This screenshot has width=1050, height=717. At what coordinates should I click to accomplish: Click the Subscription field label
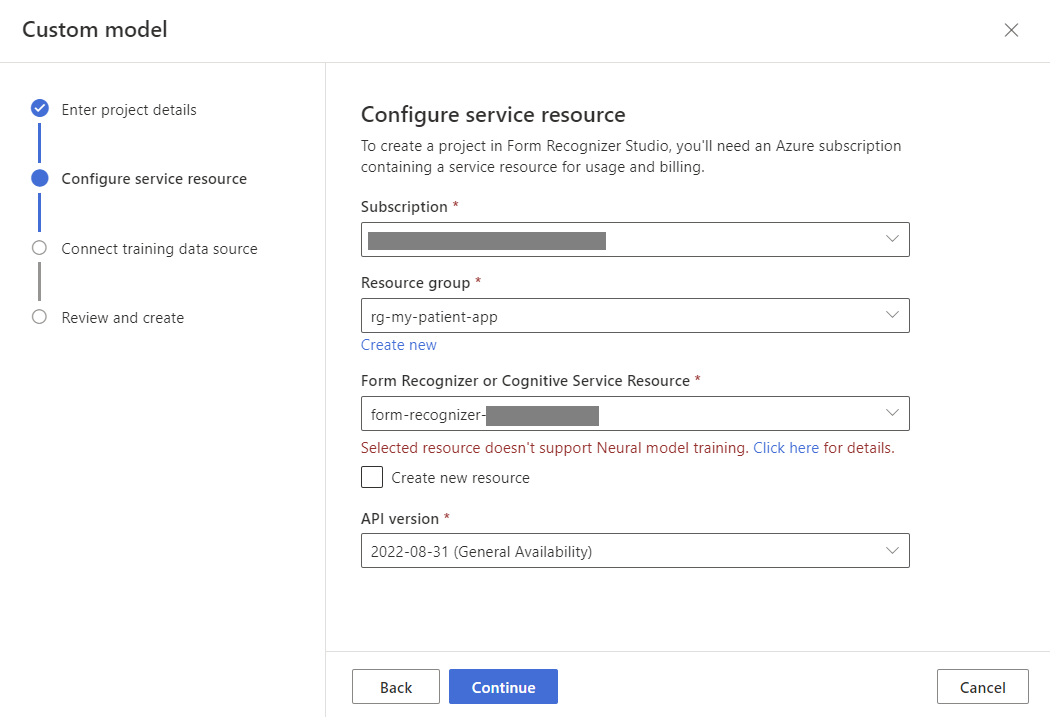(x=404, y=207)
